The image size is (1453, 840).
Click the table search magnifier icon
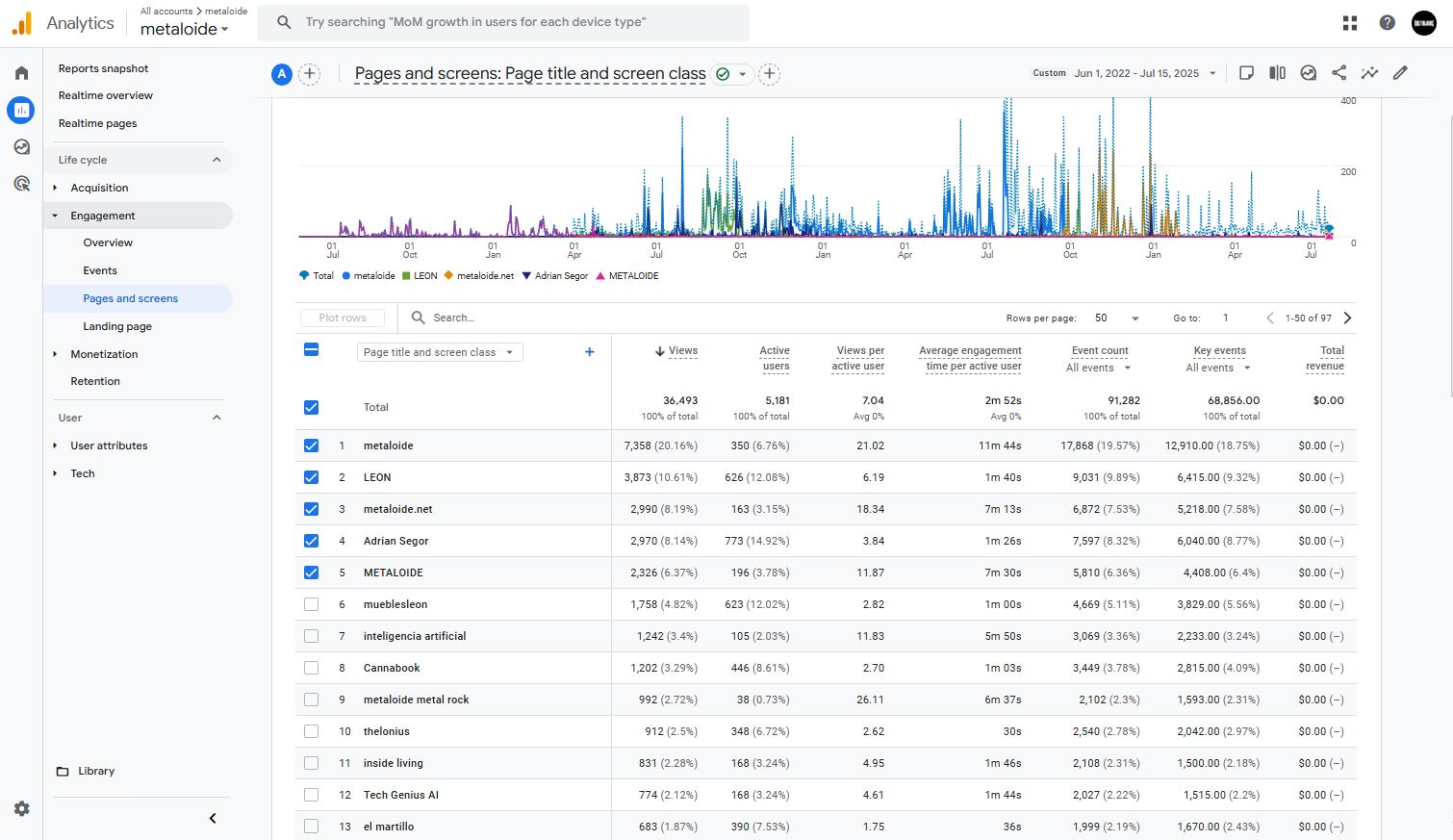pyautogui.click(x=419, y=318)
